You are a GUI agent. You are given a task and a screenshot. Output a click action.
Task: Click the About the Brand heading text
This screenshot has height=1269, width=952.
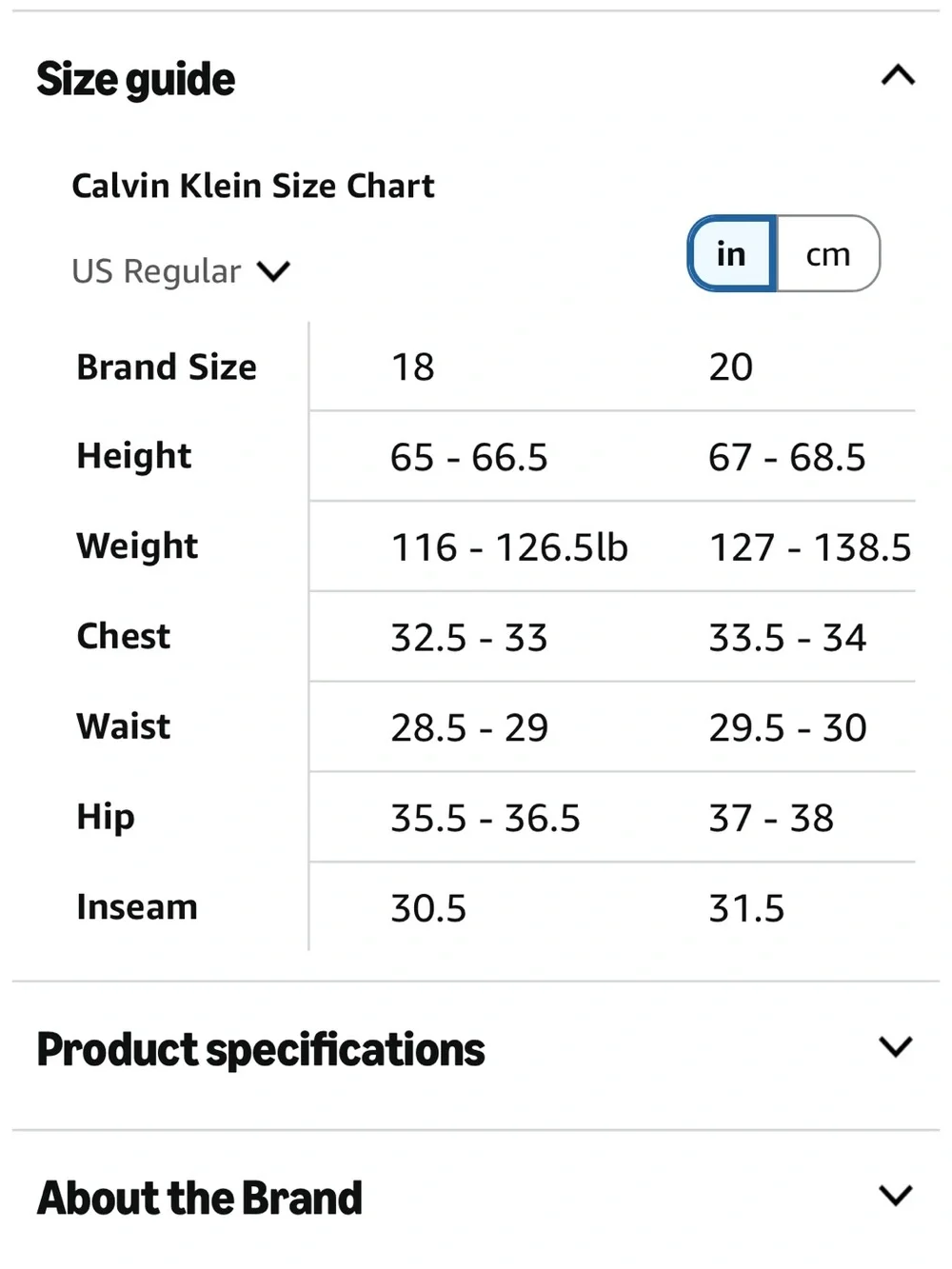click(200, 1198)
